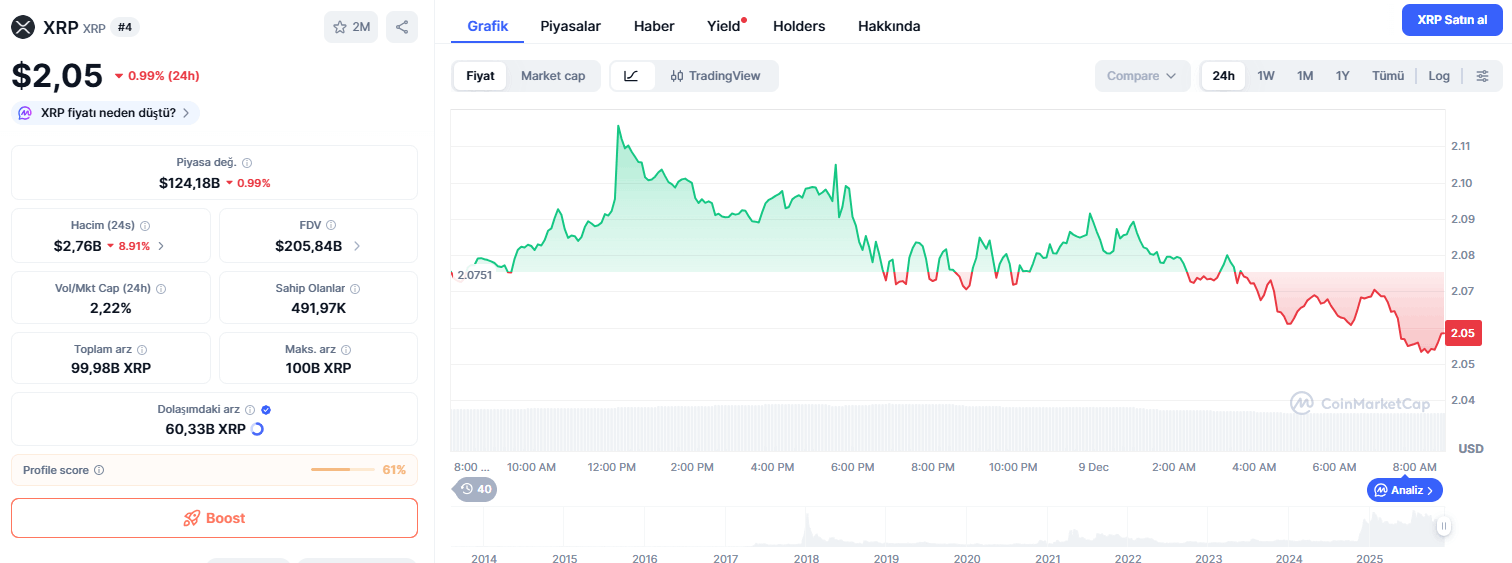Click the AI icon in XRP fiyatı question
The height and width of the screenshot is (563, 1512).
pos(26,113)
